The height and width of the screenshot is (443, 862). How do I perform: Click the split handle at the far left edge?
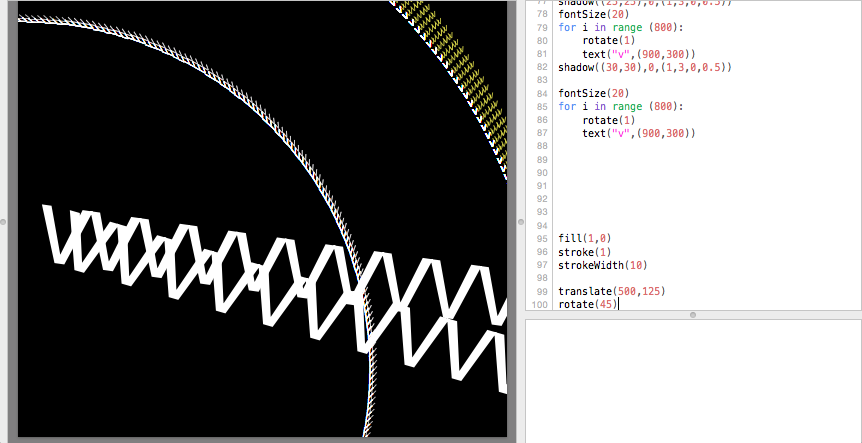[4, 221]
